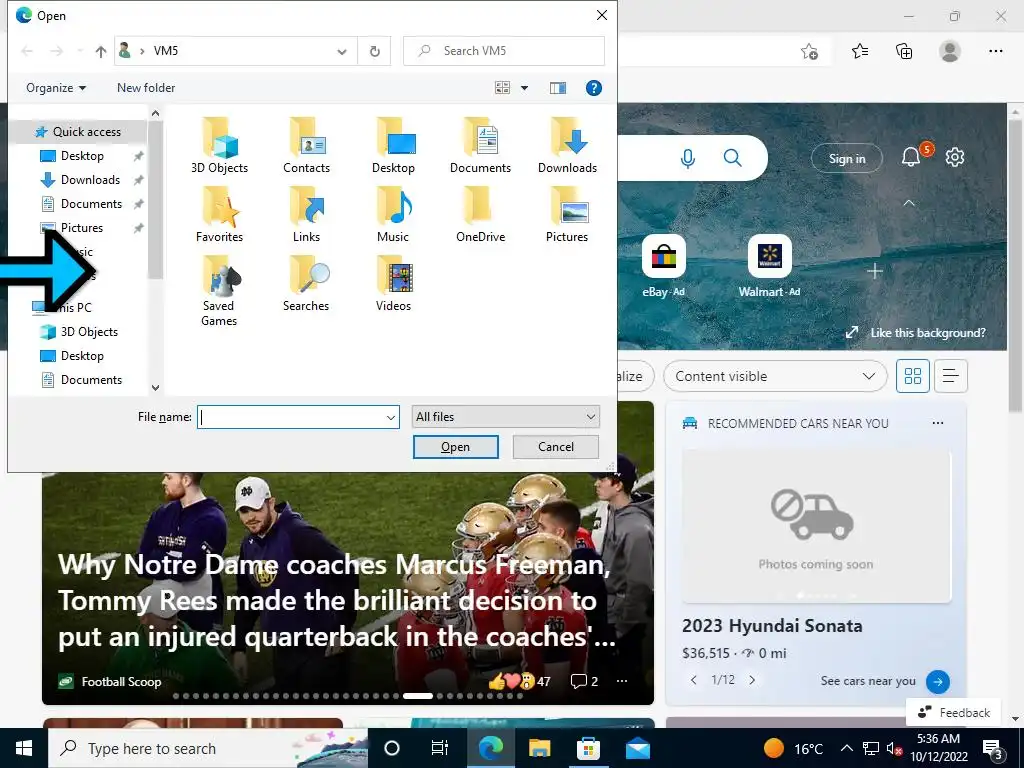The height and width of the screenshot is (768, 1024).
Task: Open view options dropdown arrow
Action: click(x=524, y=88)
